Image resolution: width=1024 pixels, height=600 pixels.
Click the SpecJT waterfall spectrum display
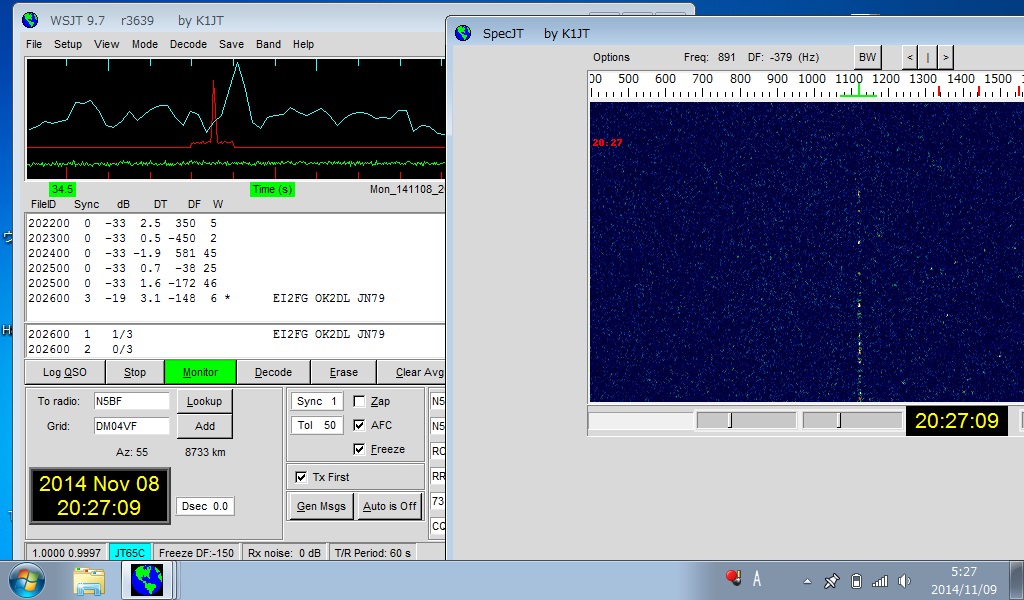coord(807,252)
